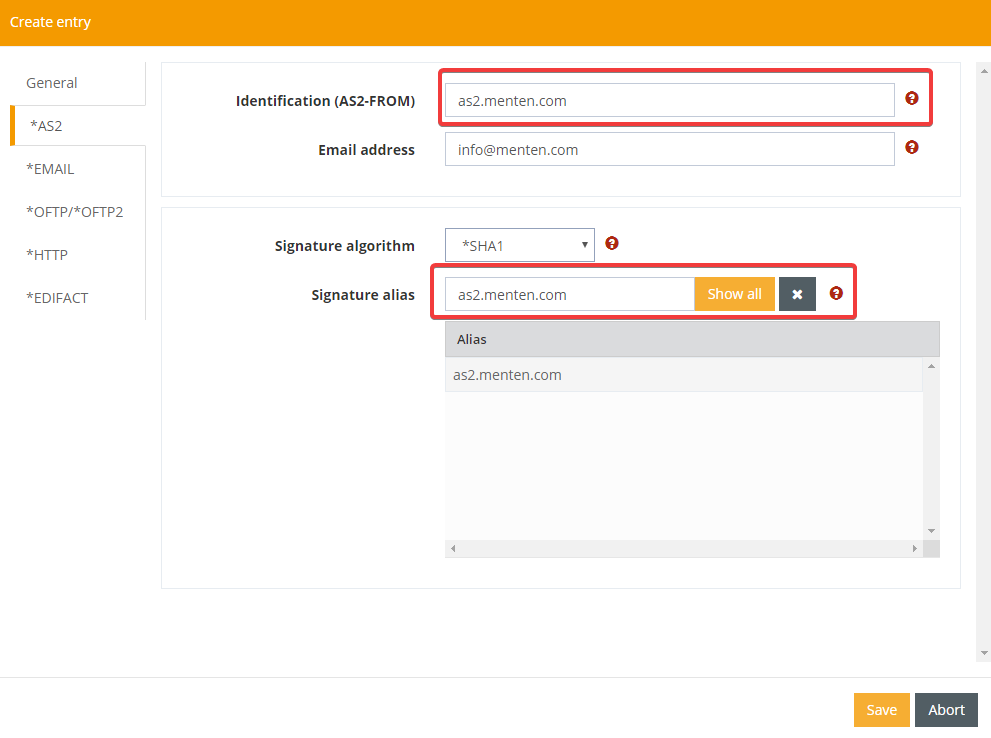The width and height of the screenshot is (991, 738).
Task: Go to the *OFTP/*OFTP2 tab
Action: pyautogui.click(x=74, y=212)
